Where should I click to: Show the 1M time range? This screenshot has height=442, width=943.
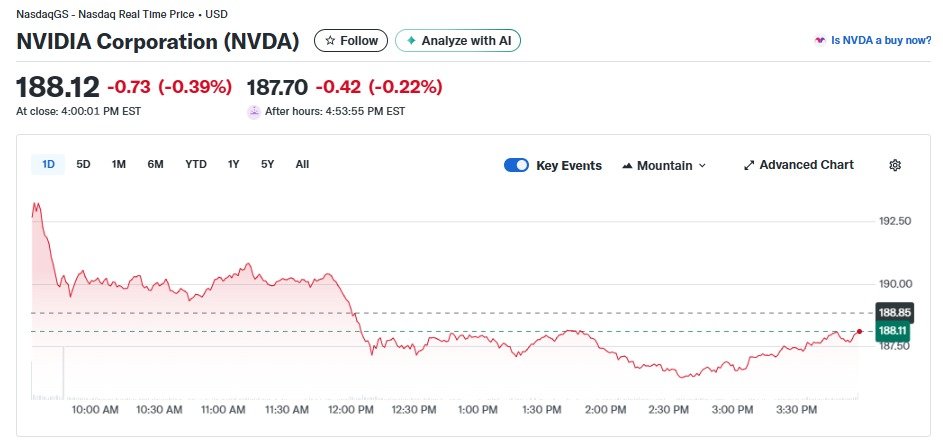pyautogui.click(x=119, y=164)
